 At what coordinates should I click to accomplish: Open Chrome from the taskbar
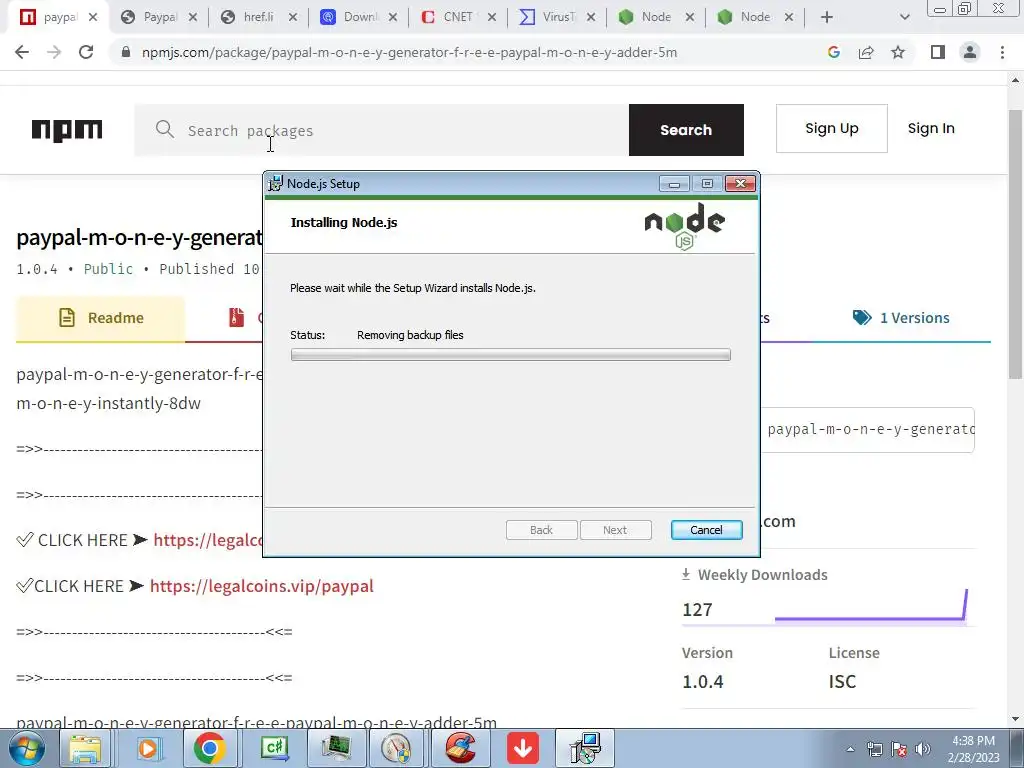pos(210,748)
